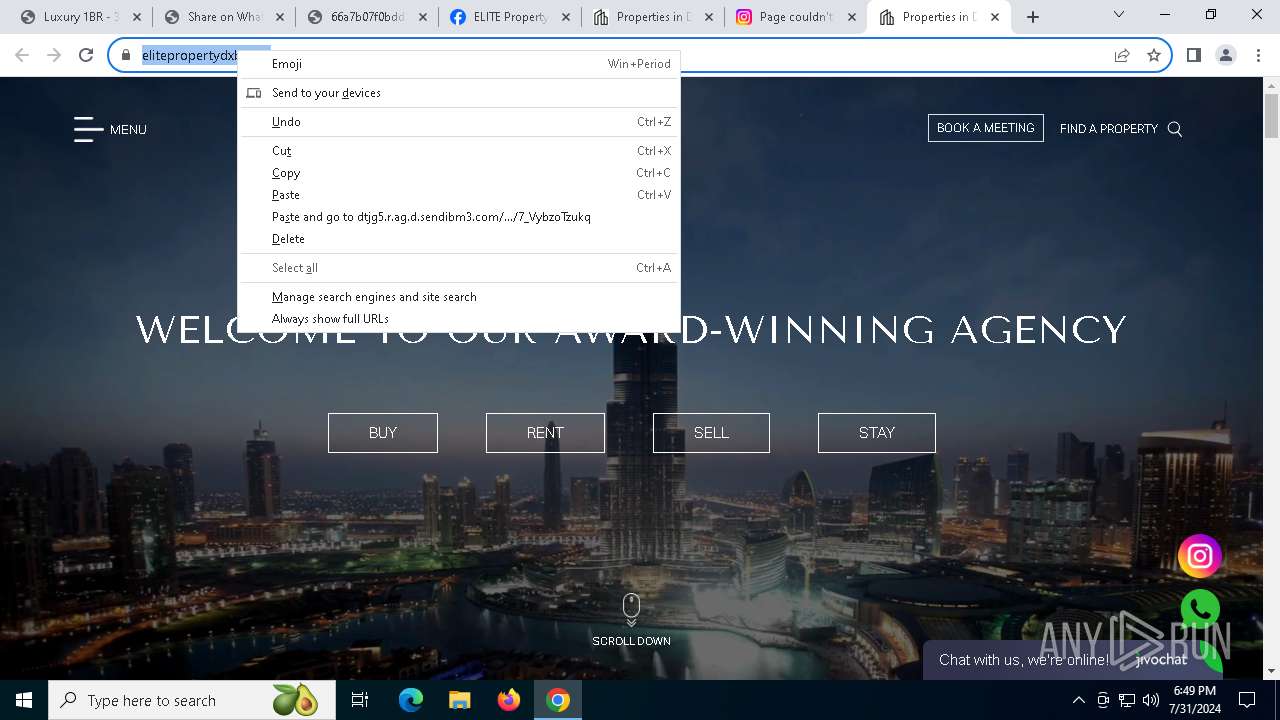Viewport: 1280px width, 720px height.
Task: Close the Share on WhatsApp tab
Action: point(280,17)
